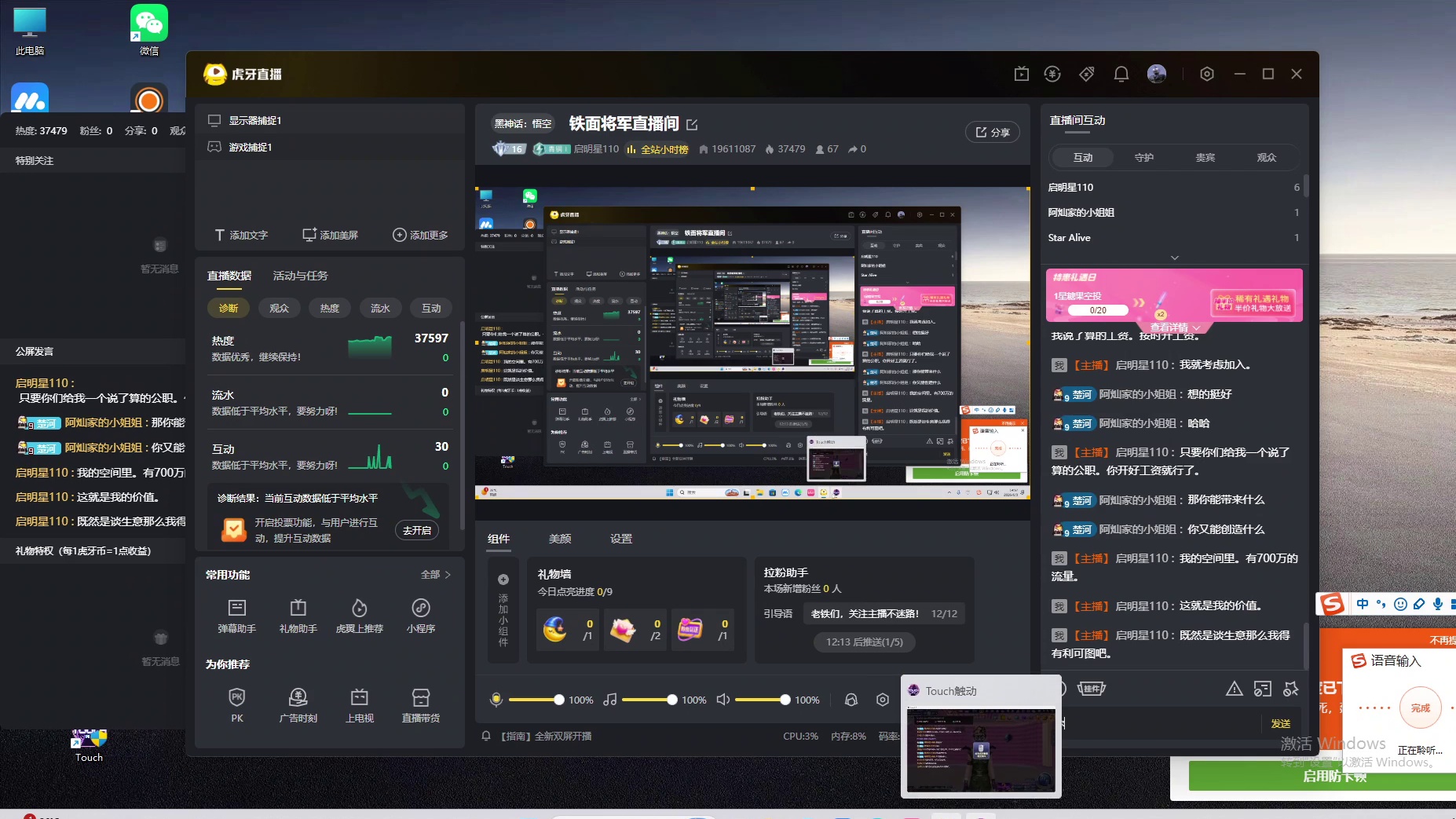Open the notification bell in Huya title bar
The image size is (1456, 819).
(1121, 74)
